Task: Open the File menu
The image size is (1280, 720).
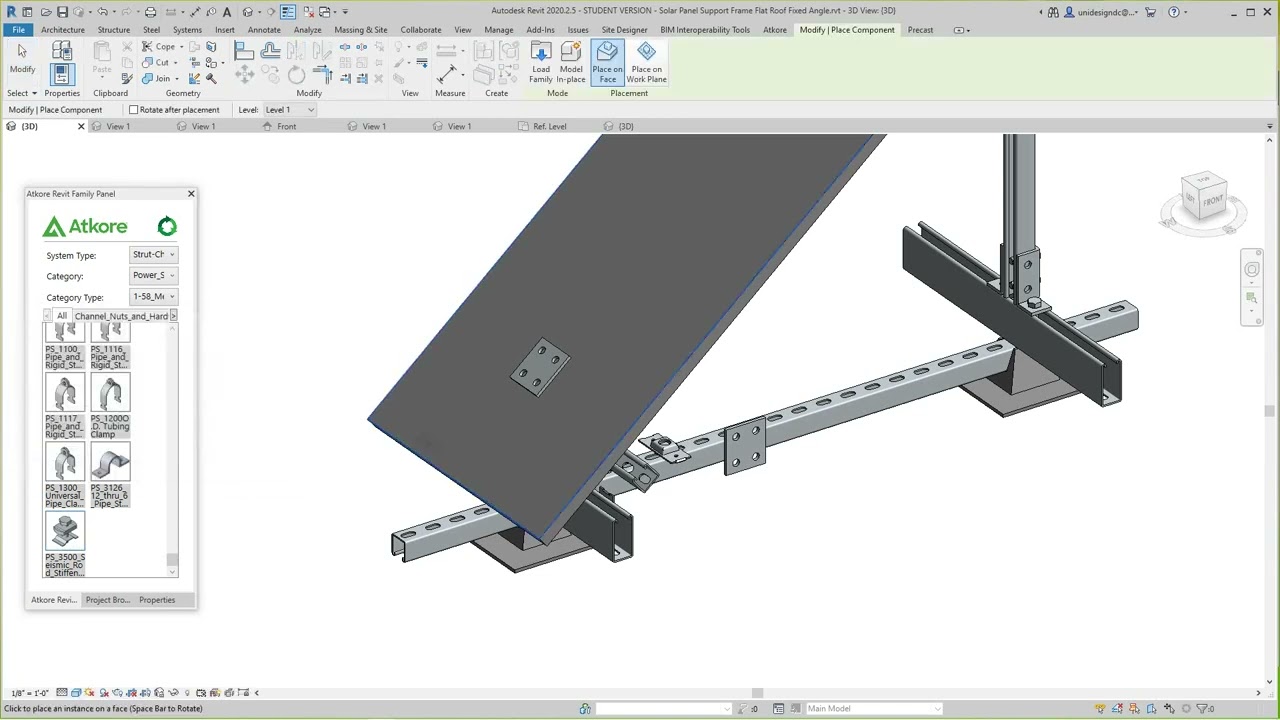Action: tap(19, 30)
